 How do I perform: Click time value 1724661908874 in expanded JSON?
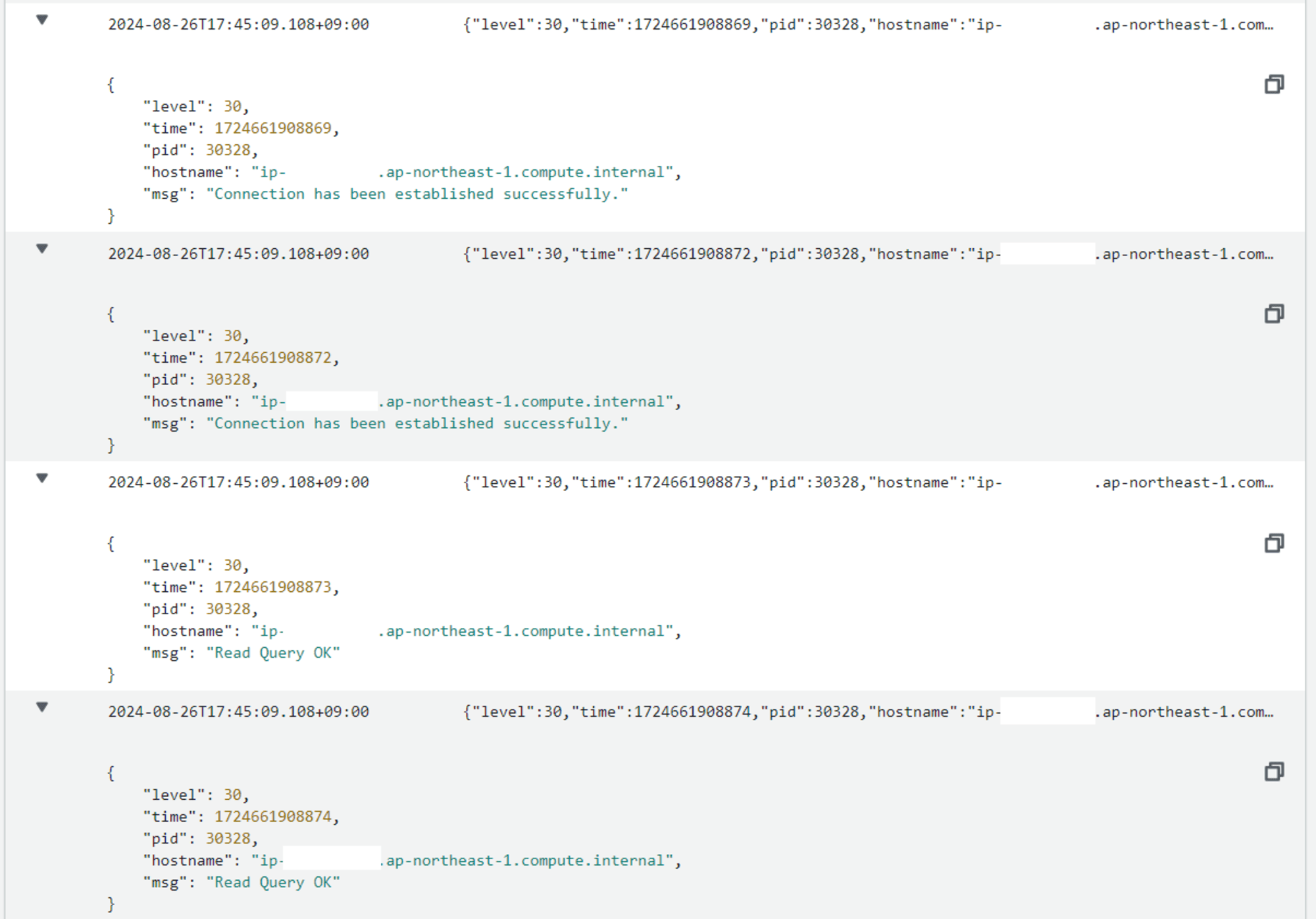pos(272,816)
